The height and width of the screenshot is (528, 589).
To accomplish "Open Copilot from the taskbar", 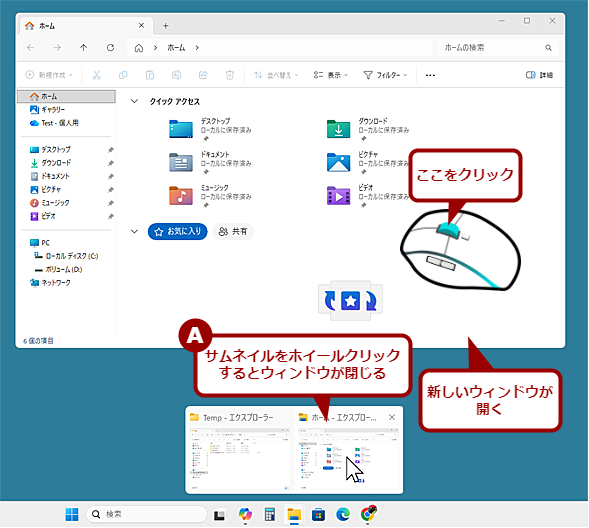I will coord(245,514).
